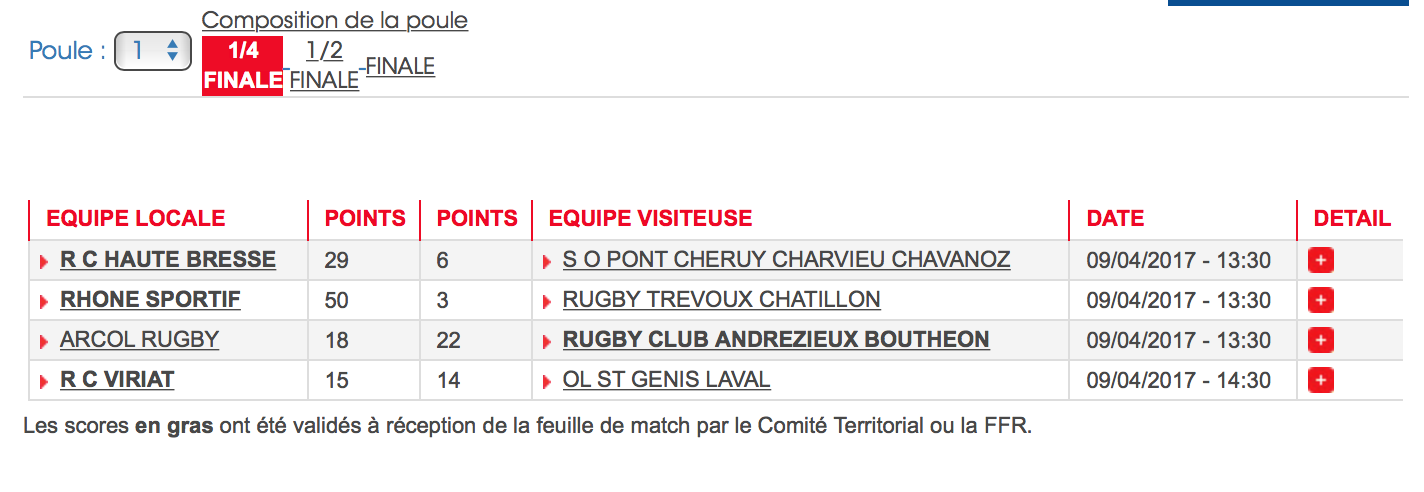Open S O PONT CHERUY CHARVIEU CHAVANOZ link
The width and height of the screenshot is (1424, 492).
pos(786,260)
